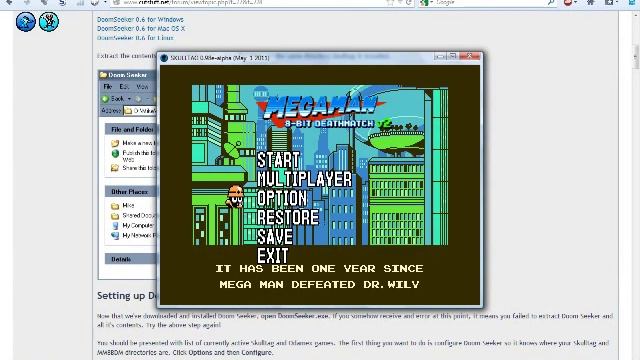640x360 pixels.
Task: Click the search magnifier icon in the Google box
Action: tap(551, 2)
